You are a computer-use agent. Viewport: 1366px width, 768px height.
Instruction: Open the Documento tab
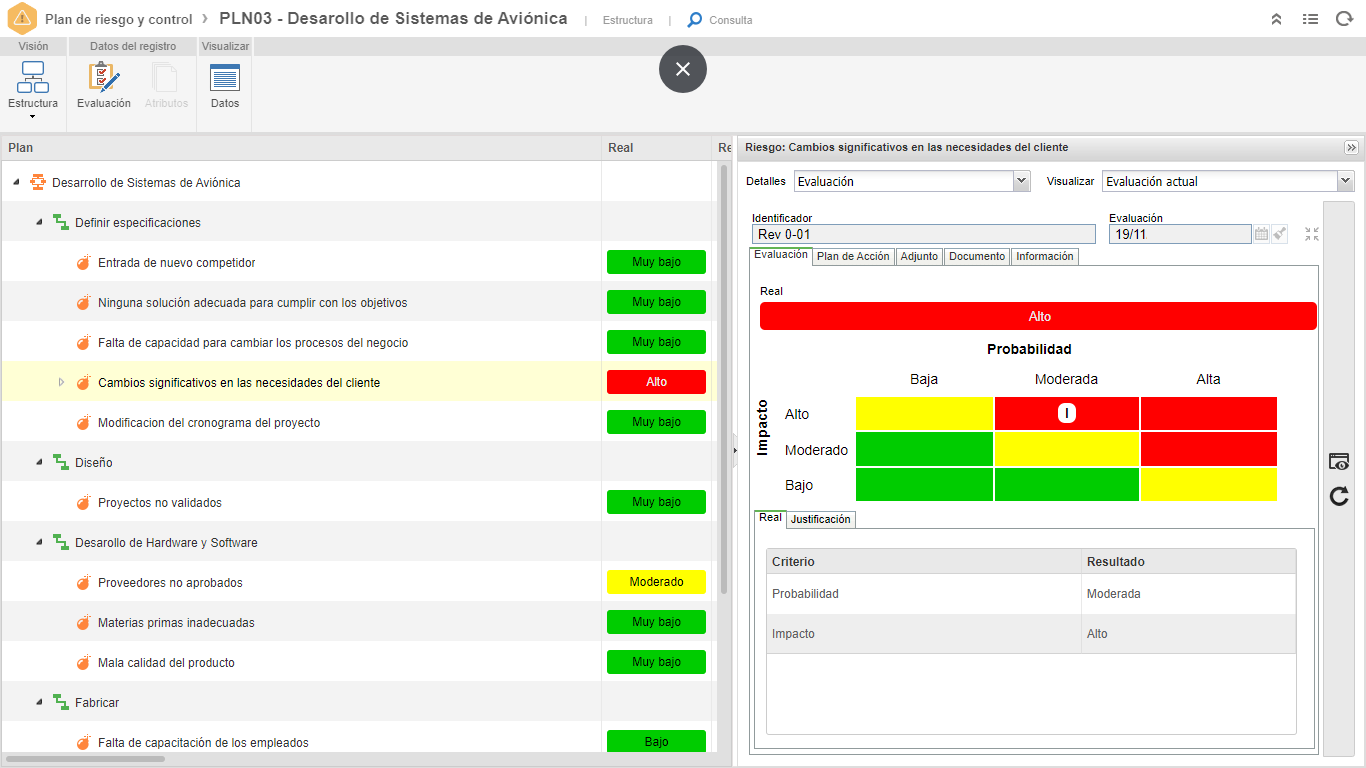pos(977,257)
